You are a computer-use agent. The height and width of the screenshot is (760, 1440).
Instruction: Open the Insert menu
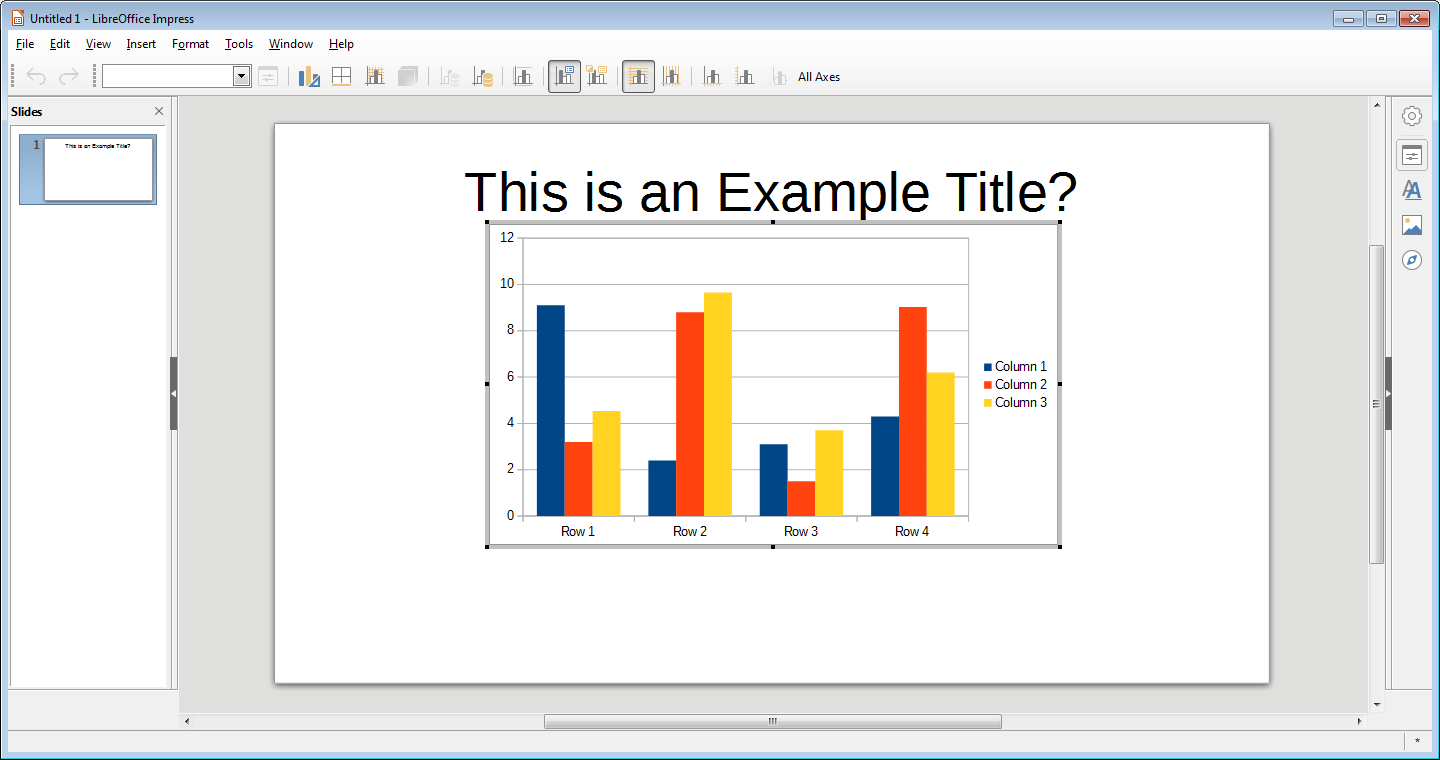(x=141, y=44)
